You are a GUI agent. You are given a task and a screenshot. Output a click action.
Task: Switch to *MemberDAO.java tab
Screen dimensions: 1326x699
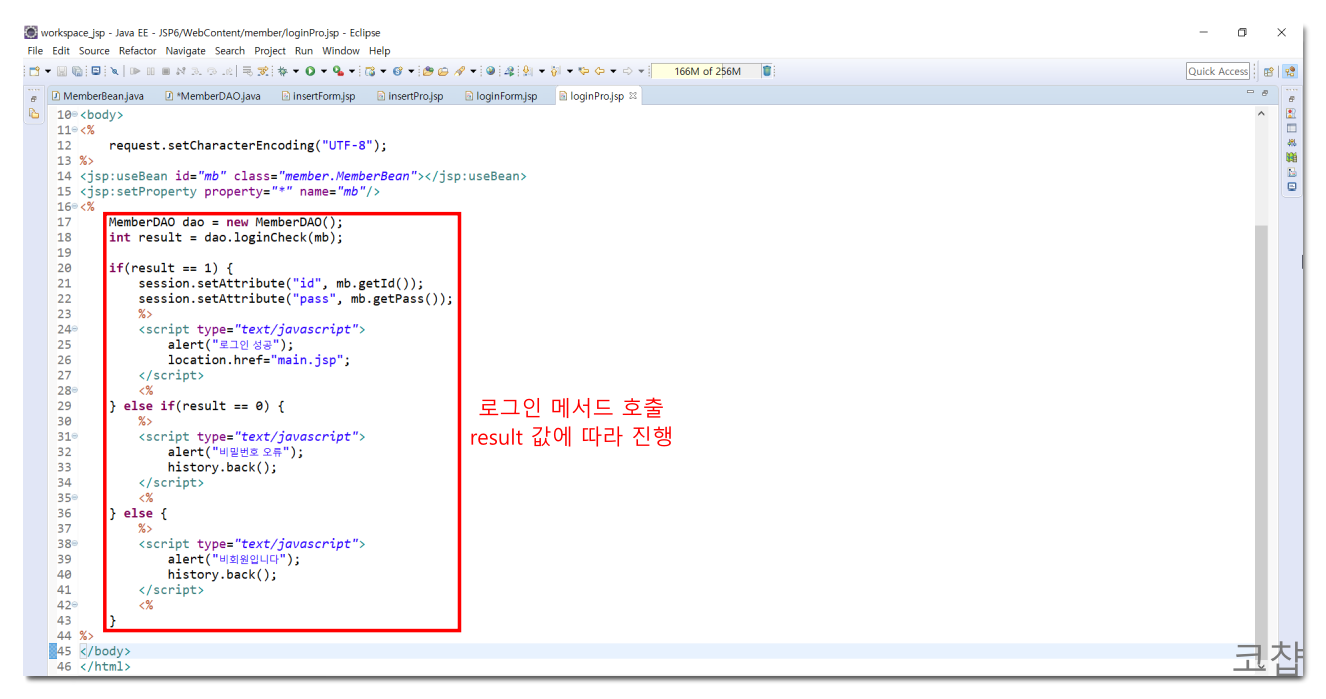coord(213,96)
